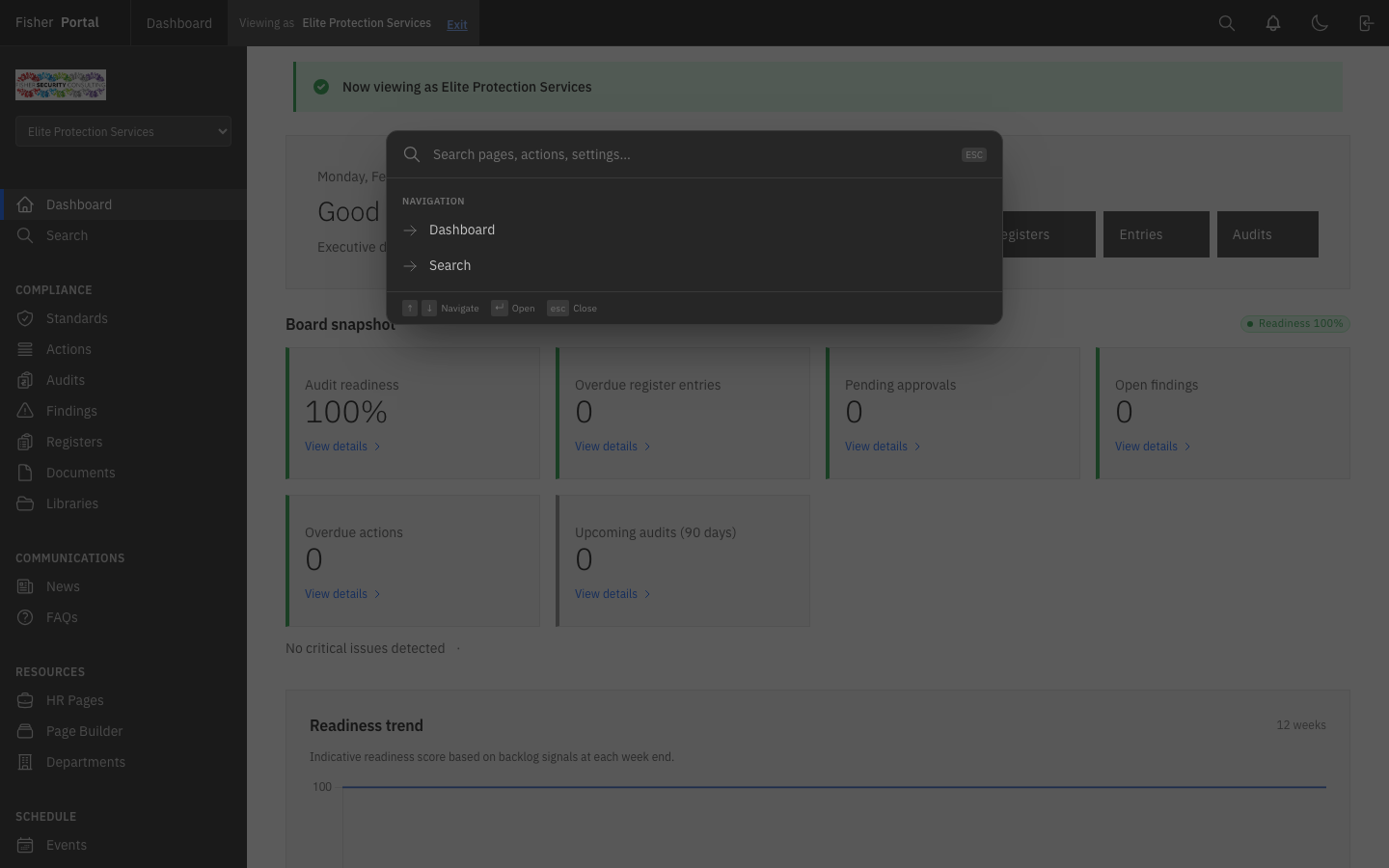
Task: Click the magnifier icon in command palette
Action: click(412, 154)
